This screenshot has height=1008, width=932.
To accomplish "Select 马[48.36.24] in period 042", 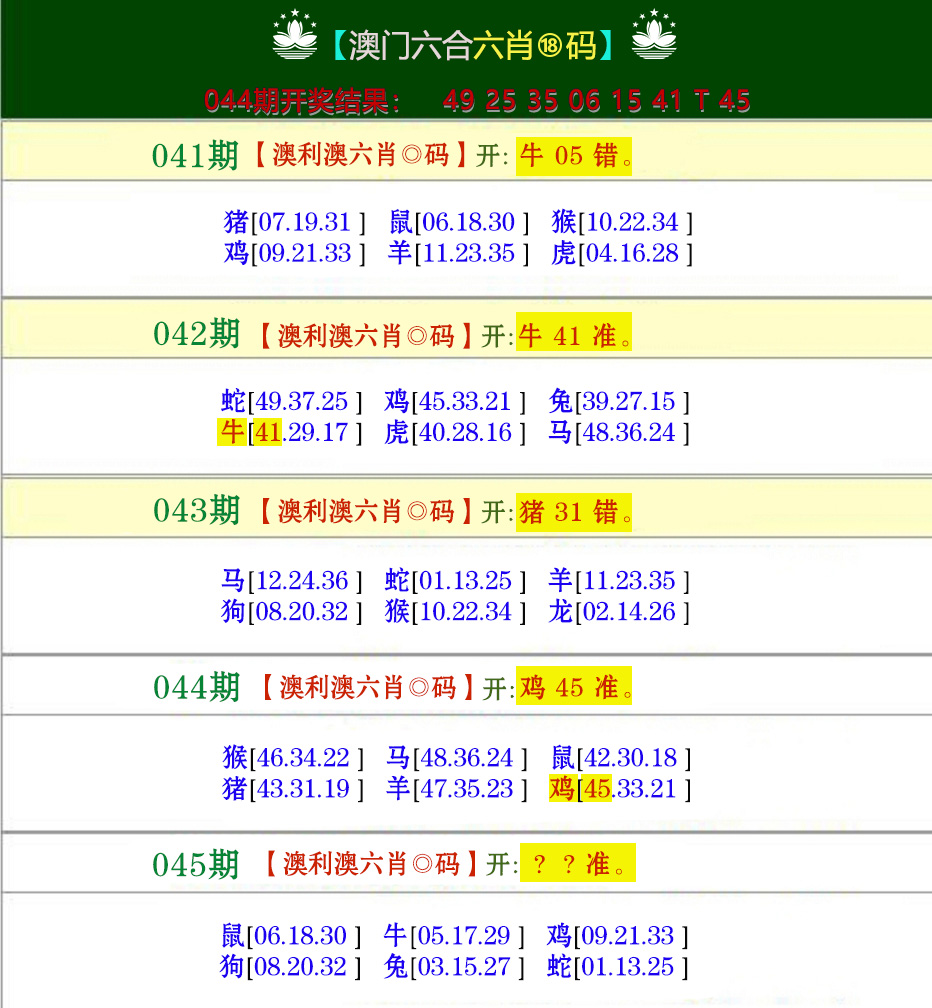I will [619, 432].
